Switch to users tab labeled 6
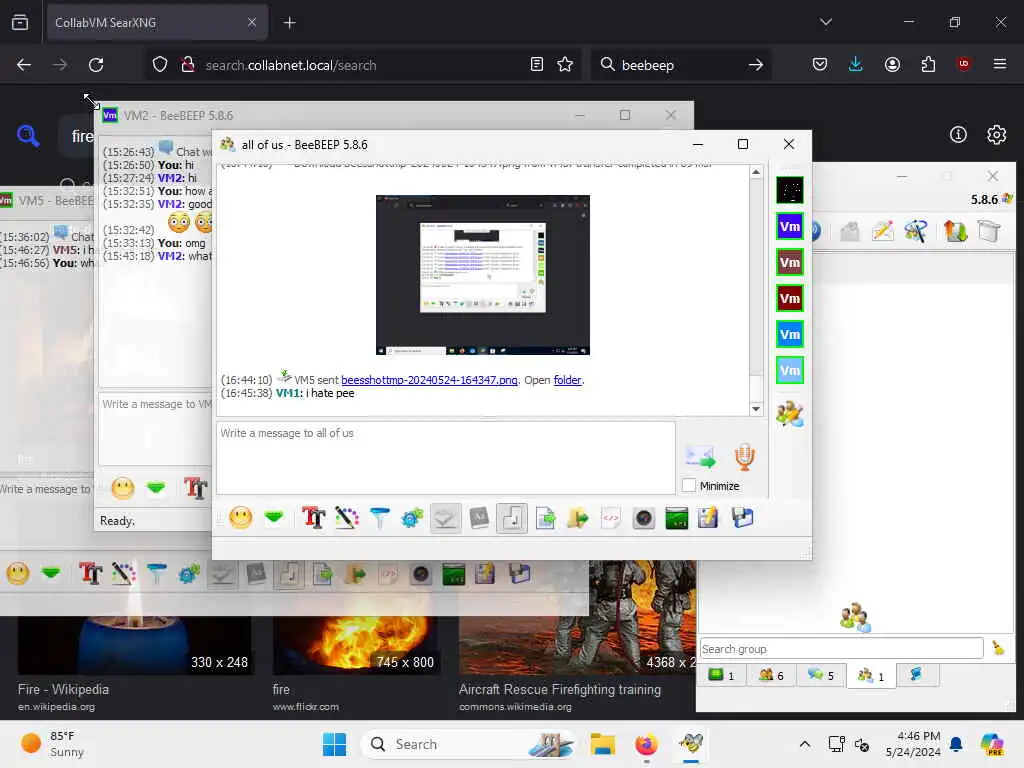This screenshot has height=768, width=1024. tap(771, 675)
